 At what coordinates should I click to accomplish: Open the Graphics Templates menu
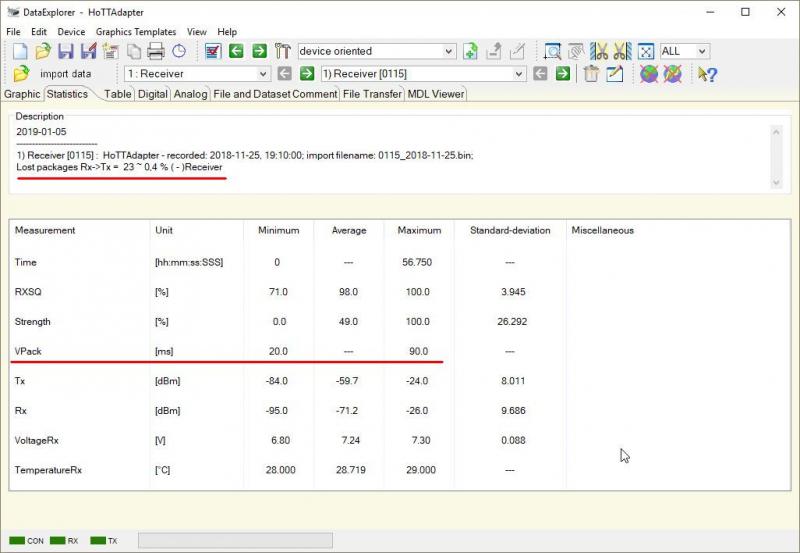(x=136, y=32)
